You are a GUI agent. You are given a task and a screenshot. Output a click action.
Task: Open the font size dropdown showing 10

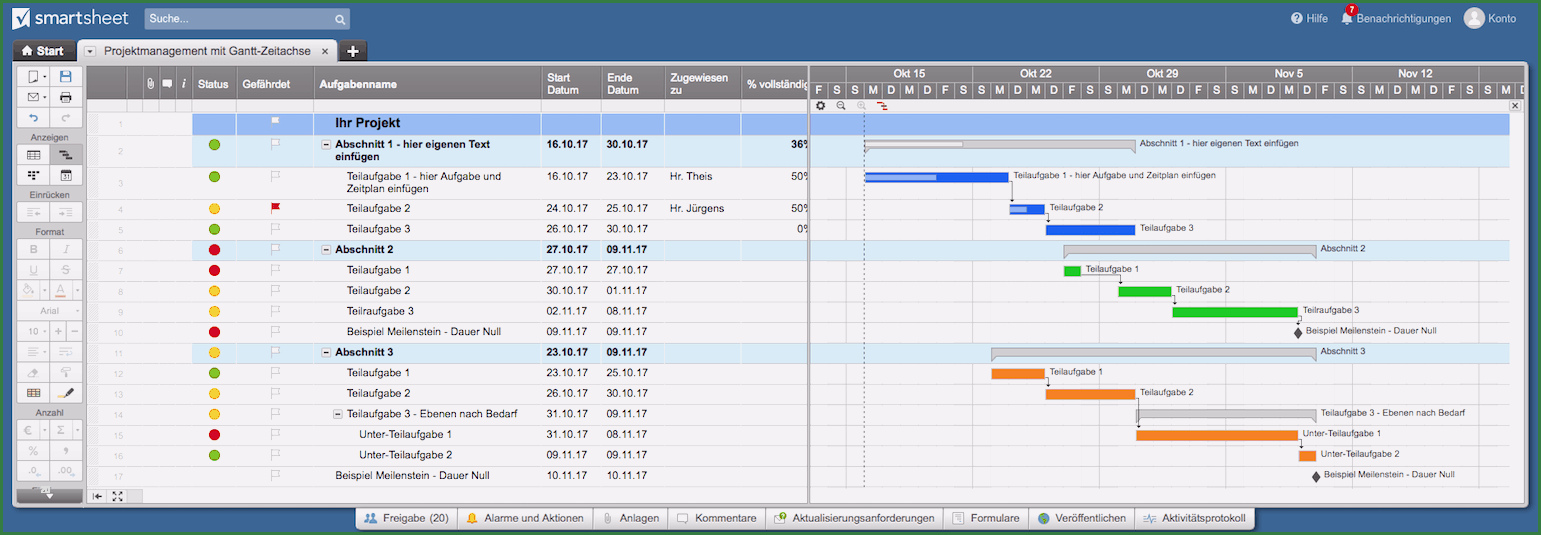(x=36, y=331)
